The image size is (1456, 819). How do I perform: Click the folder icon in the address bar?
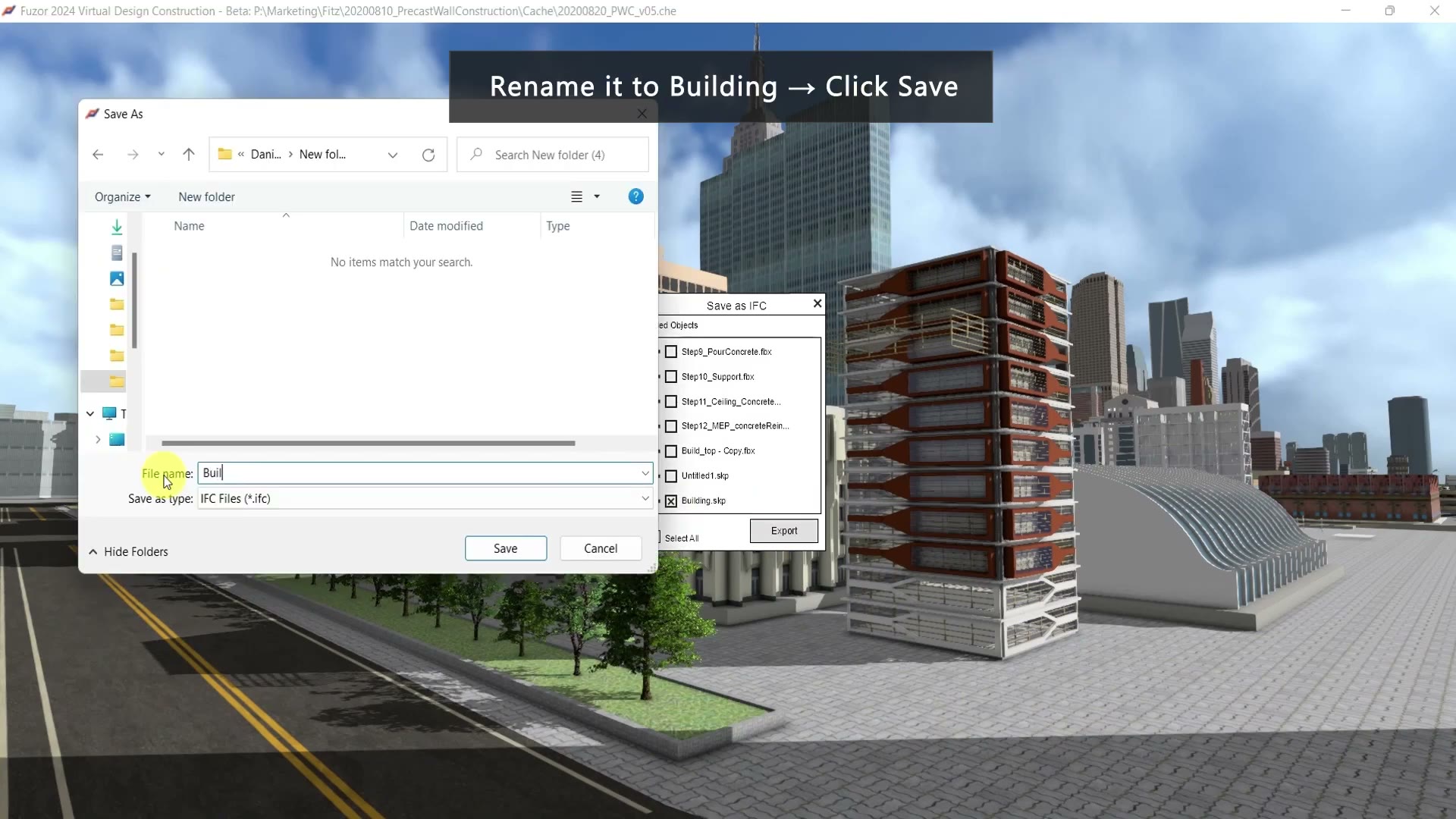coord(224,154)
